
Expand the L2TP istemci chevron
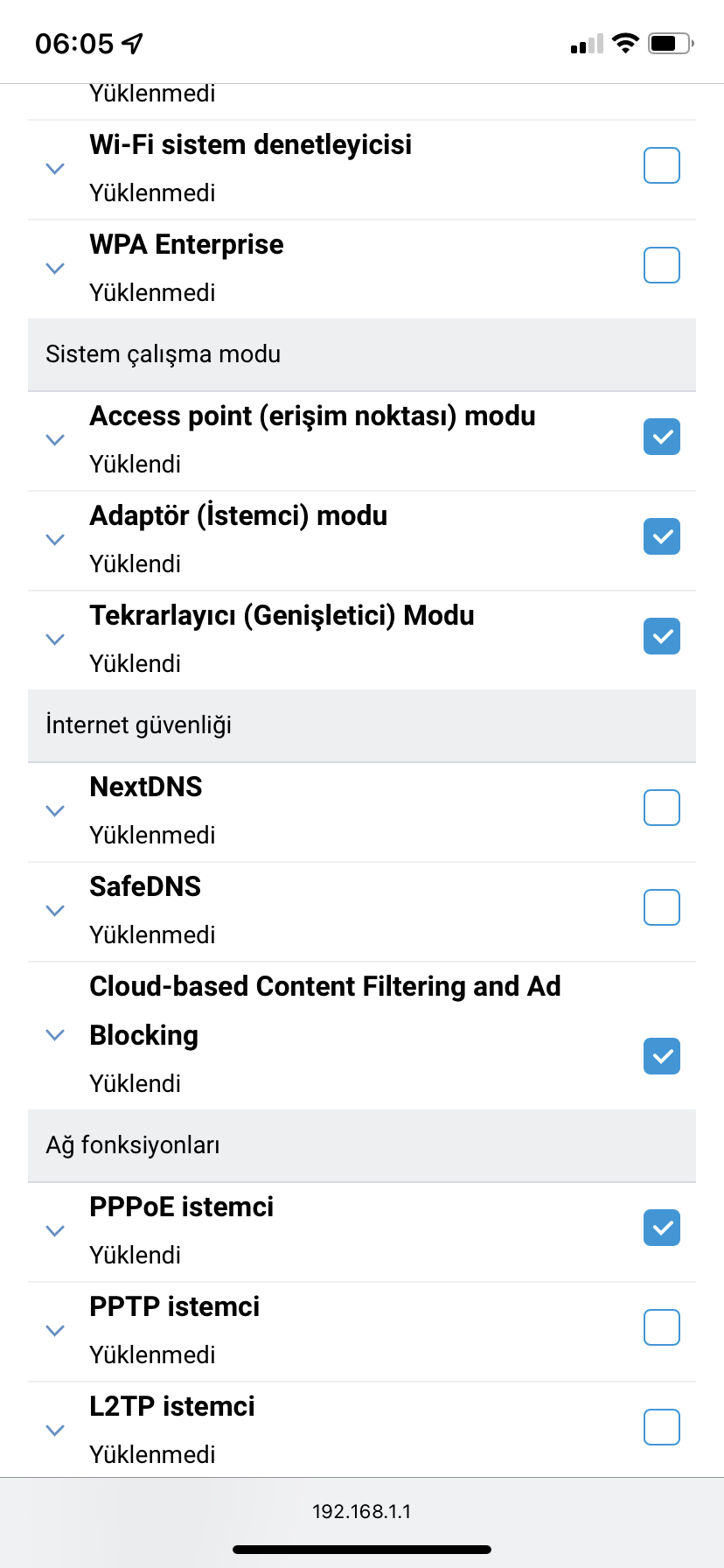[55, 1431]
